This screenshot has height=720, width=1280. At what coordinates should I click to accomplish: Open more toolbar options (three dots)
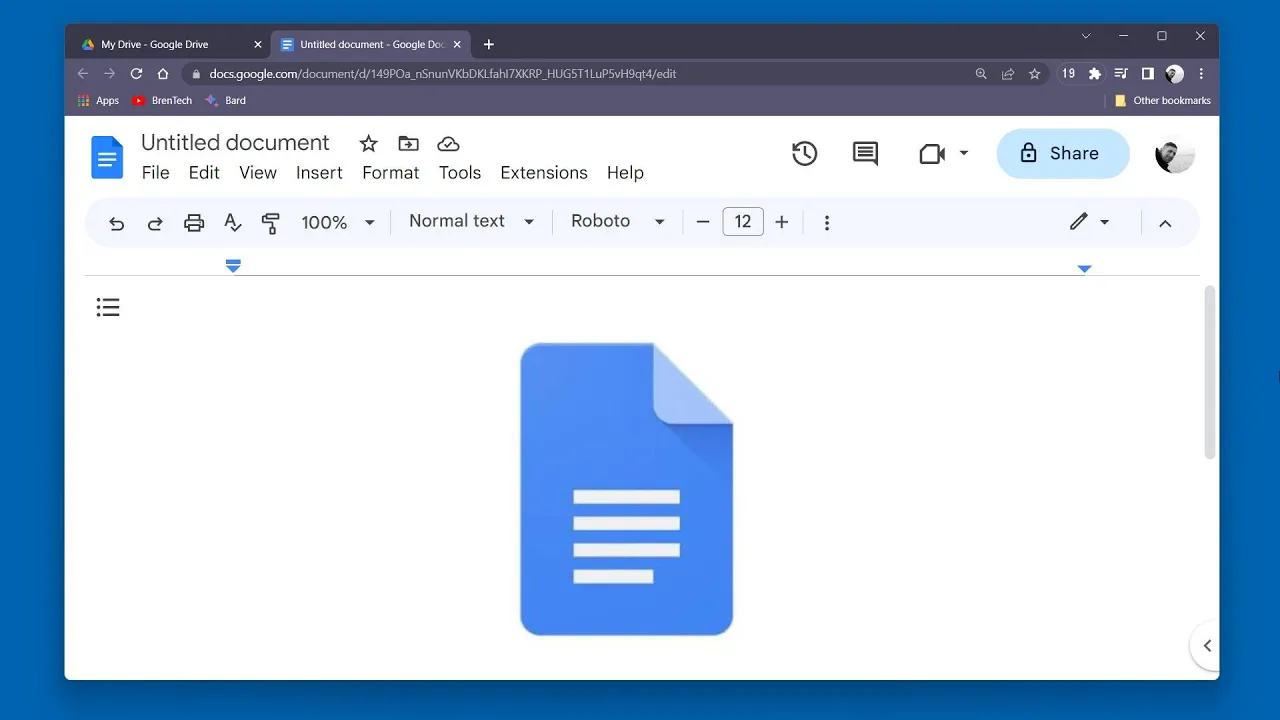[827, 223]
